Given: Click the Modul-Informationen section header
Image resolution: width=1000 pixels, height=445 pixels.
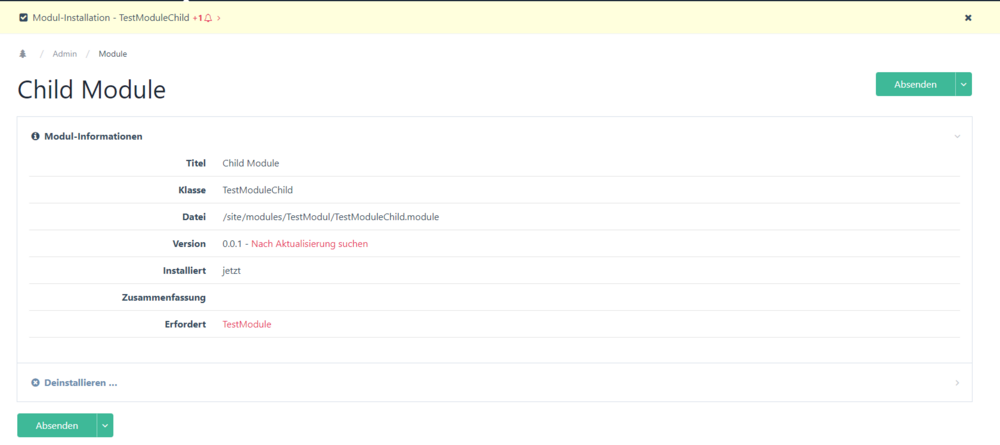Looking at the screenshot, I should click(x=93, y=136).
